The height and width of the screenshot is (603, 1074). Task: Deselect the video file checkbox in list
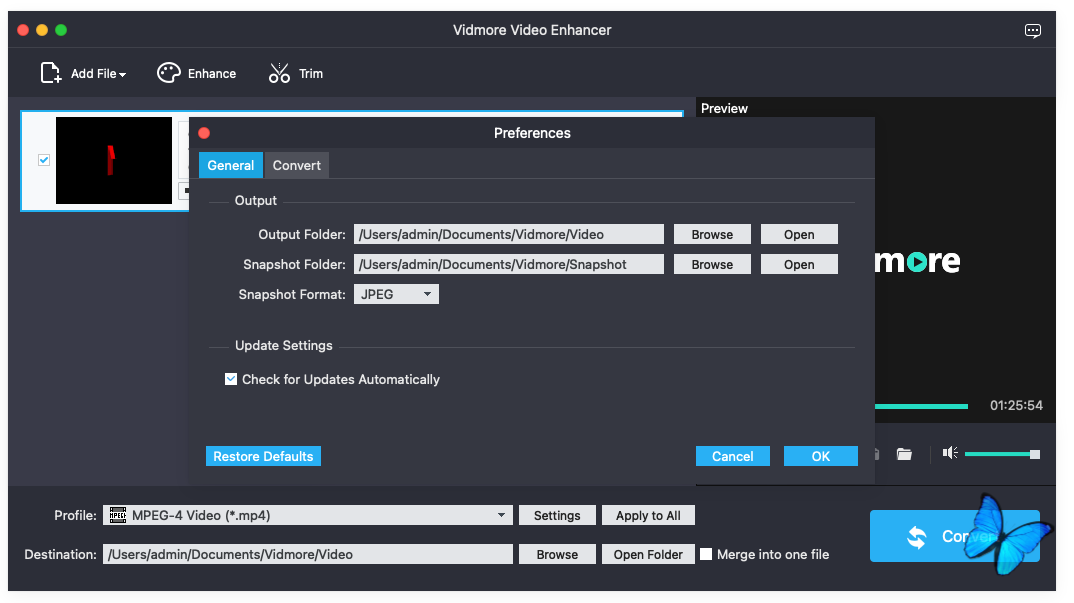point(44,160)
